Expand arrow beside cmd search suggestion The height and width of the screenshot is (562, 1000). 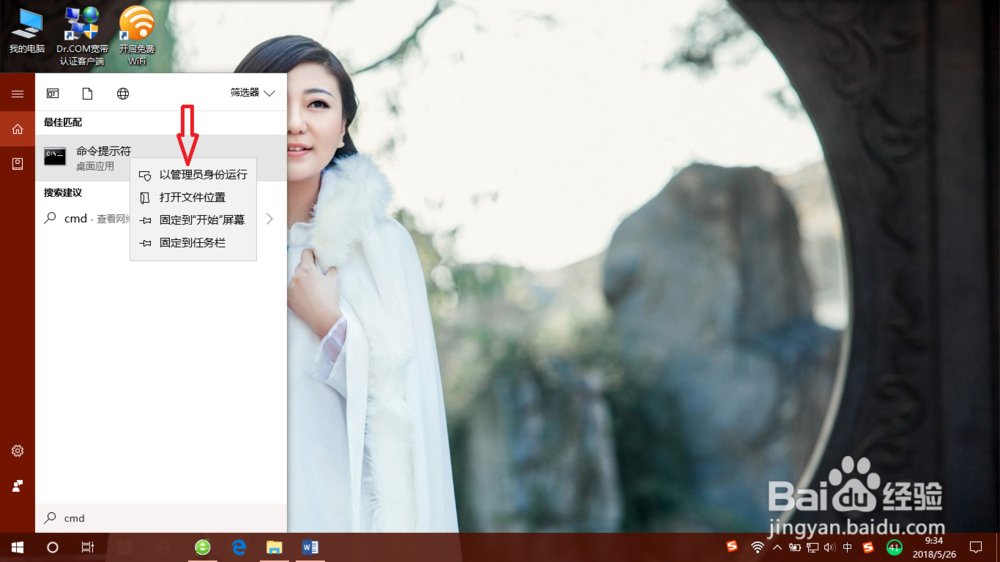click(270, 219)
